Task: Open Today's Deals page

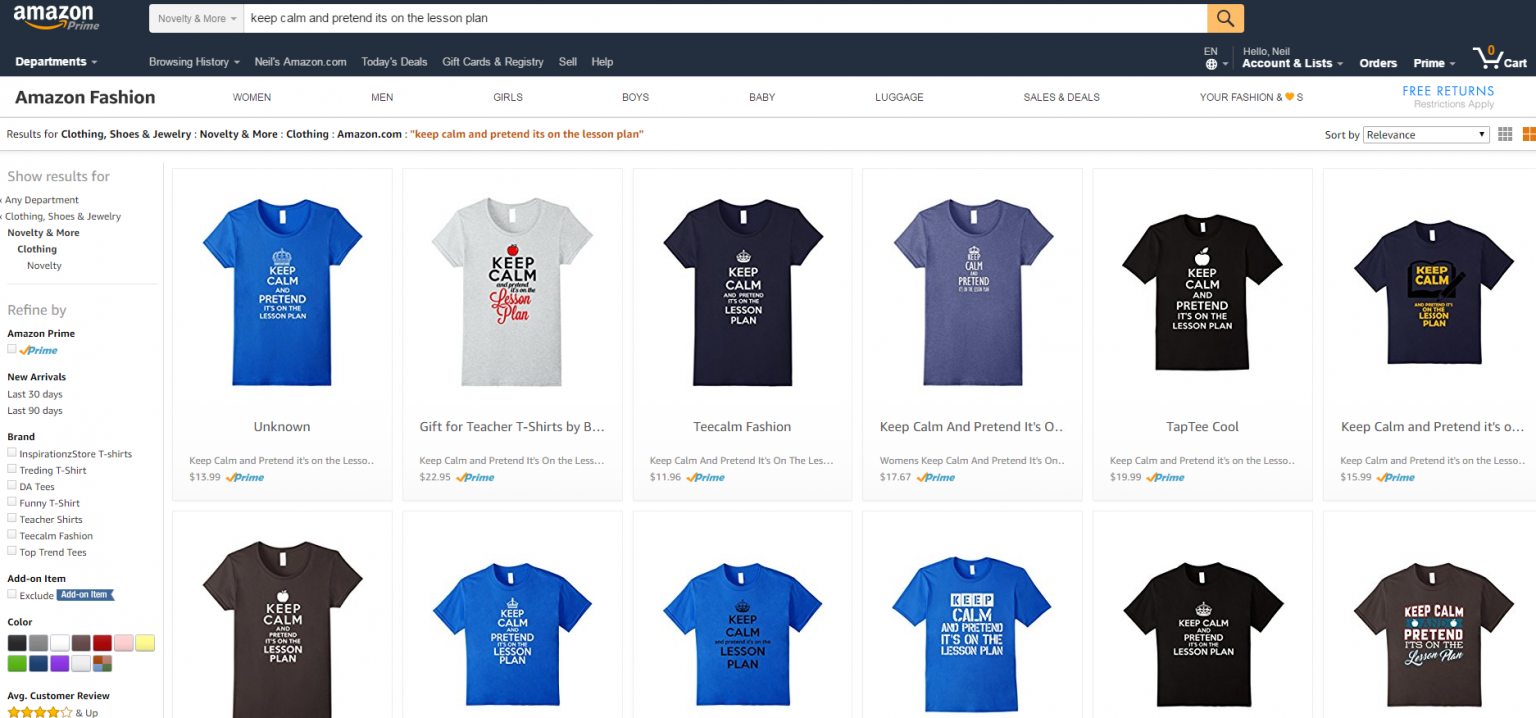Action: coord(394,61)
